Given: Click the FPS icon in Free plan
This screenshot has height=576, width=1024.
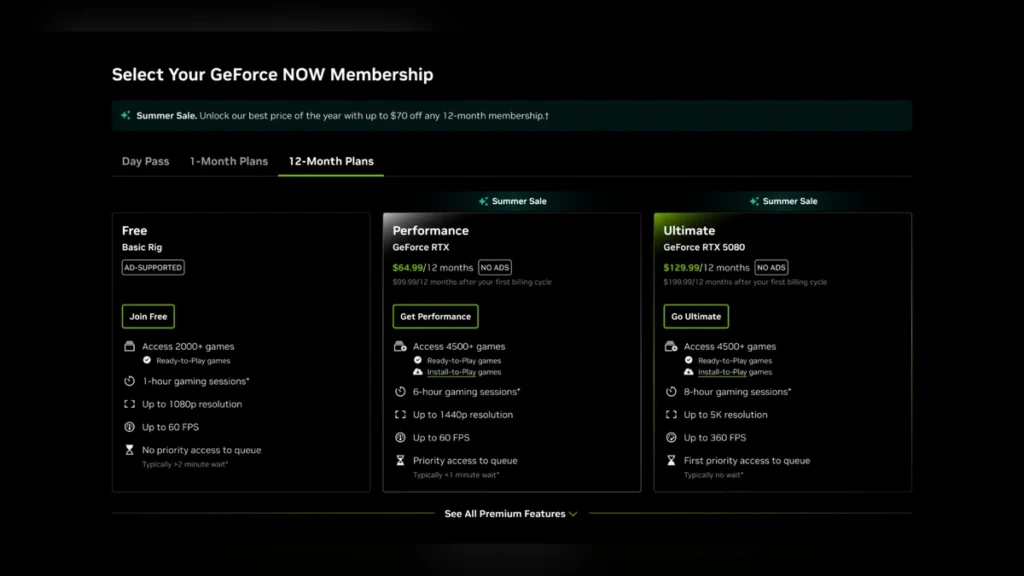Looking at the screenshot, I should click(129, 427).
